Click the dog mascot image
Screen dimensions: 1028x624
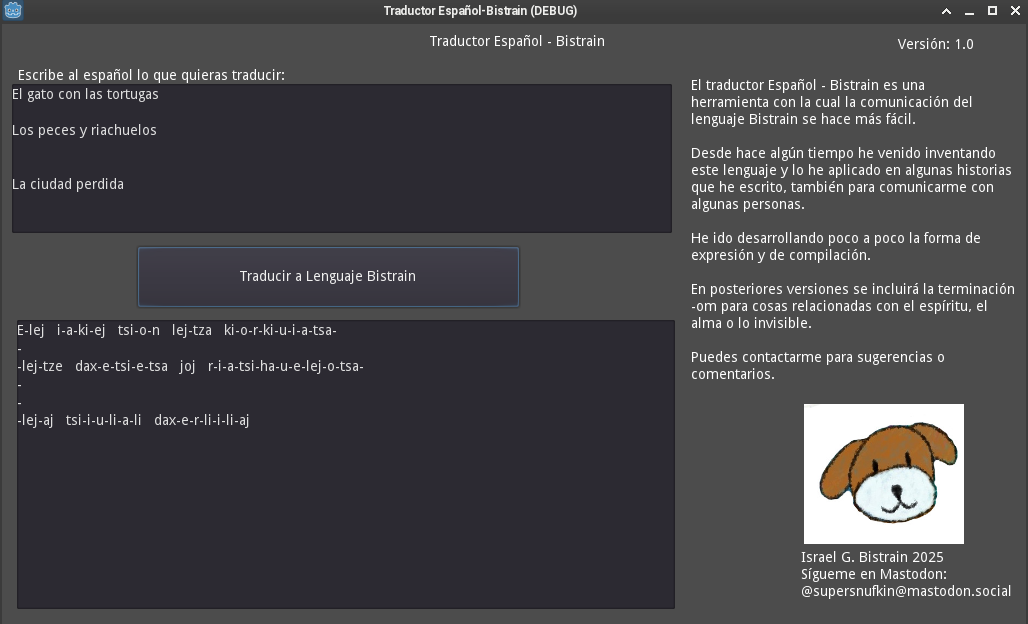[x=884, y=474]
